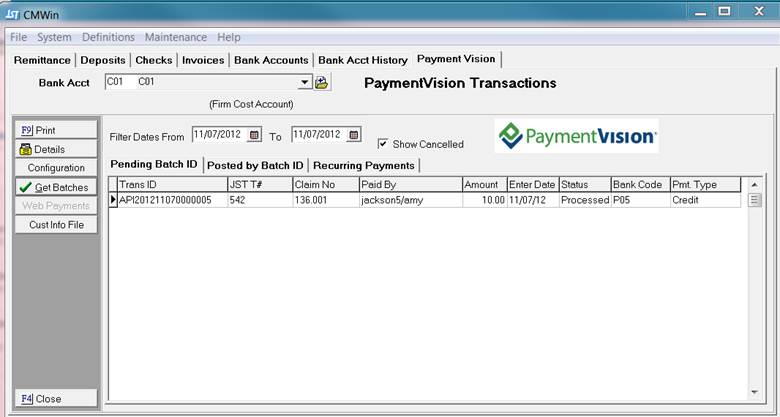Click the Print button with F9 icon
The height and width of the screenshot is (417, 780).
56,131
